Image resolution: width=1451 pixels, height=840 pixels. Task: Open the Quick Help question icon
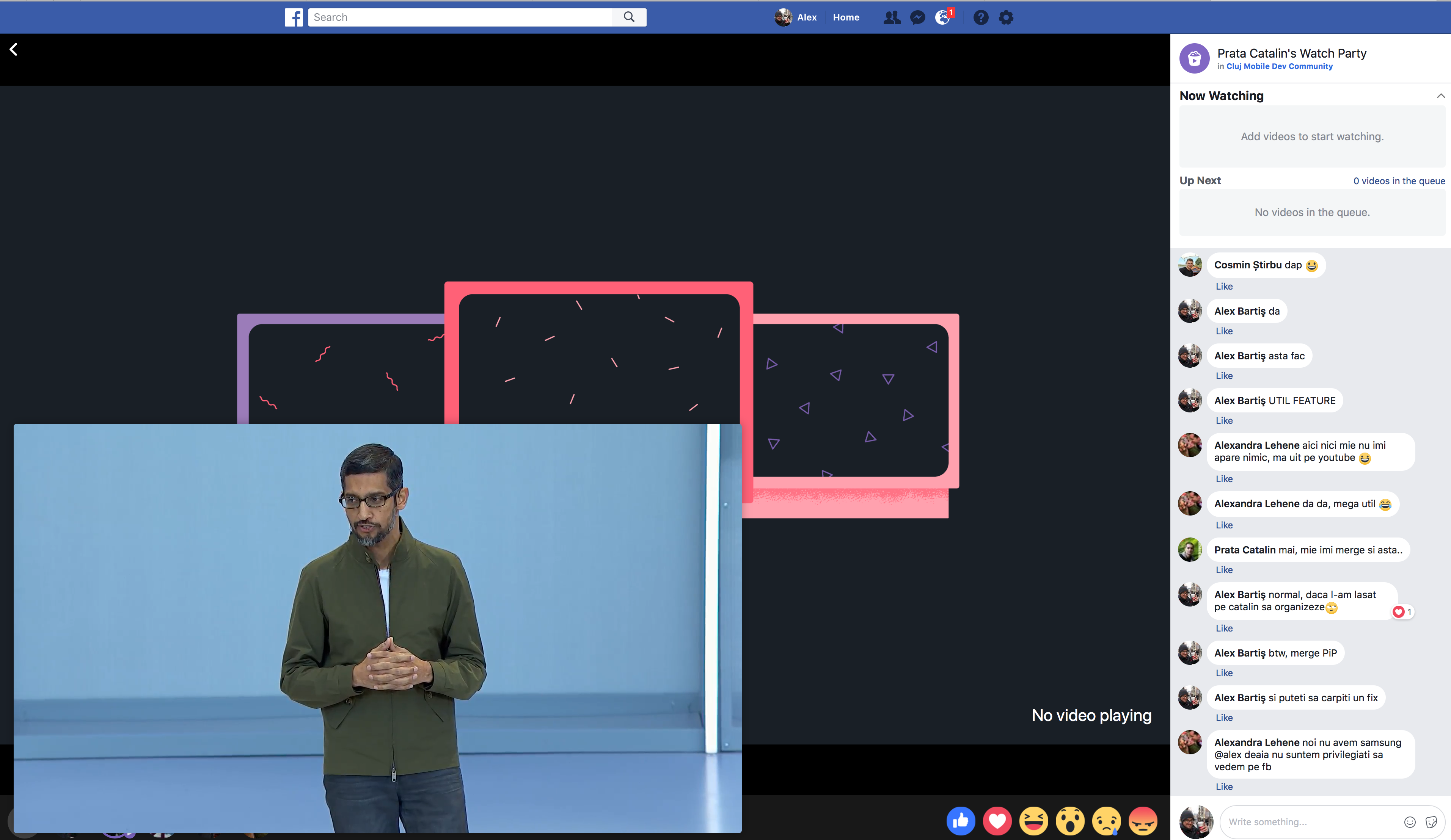(x=981, y=18)
